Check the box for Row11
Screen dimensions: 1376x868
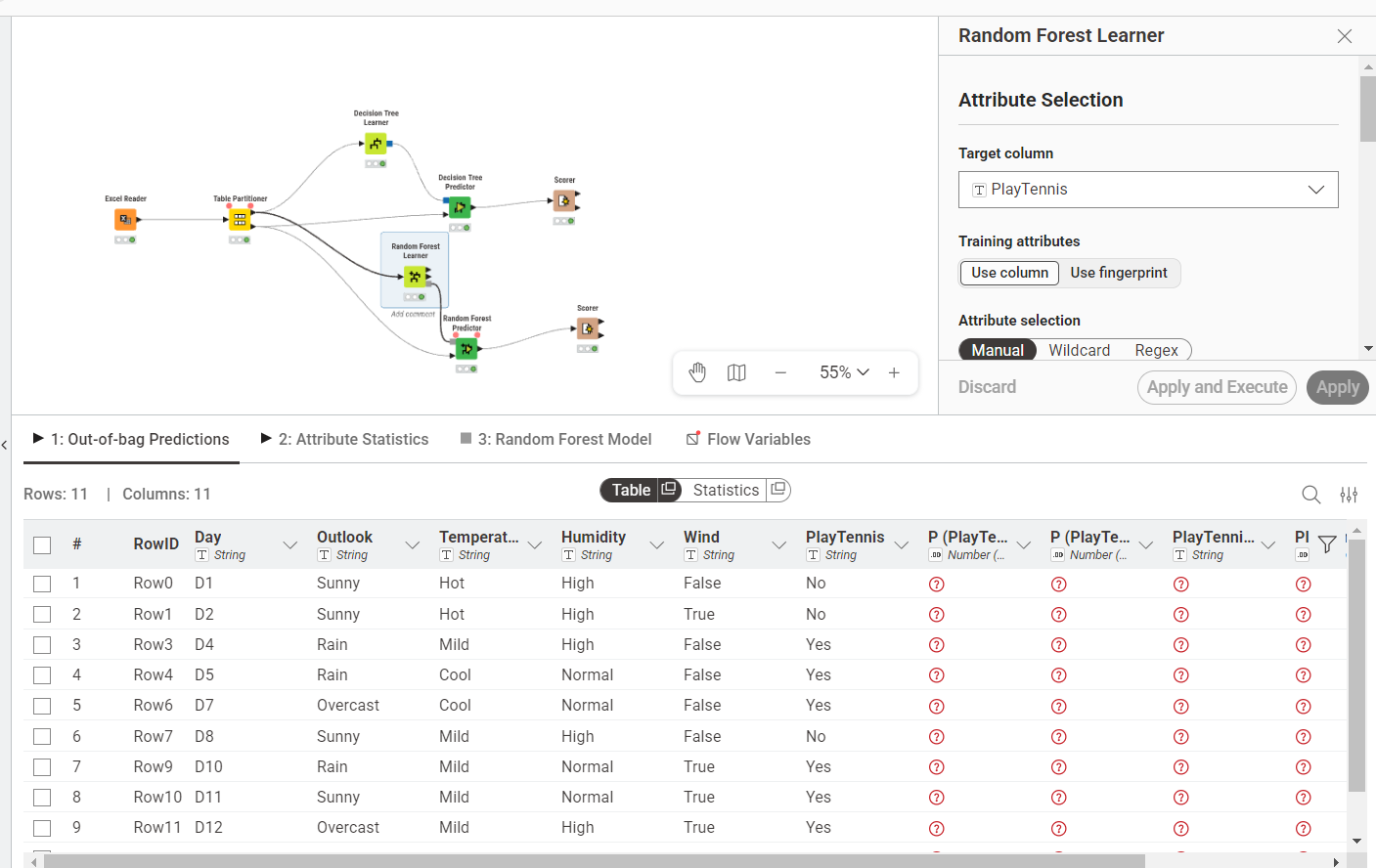(x=42, y=828)
